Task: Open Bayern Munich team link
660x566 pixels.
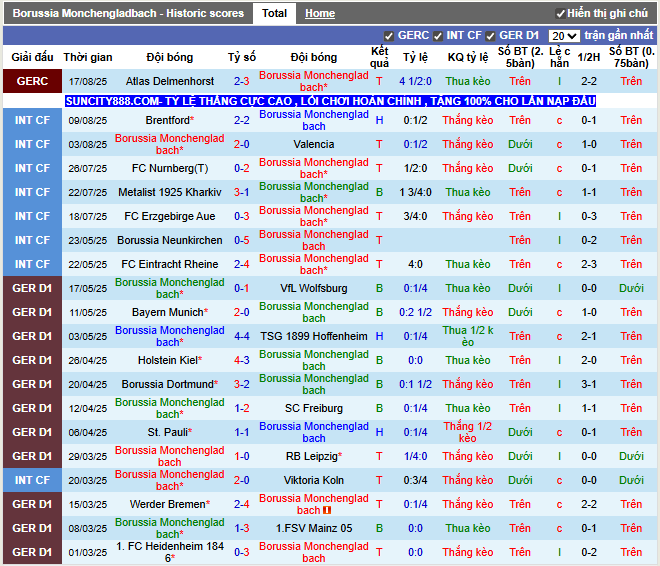Action: pyautogui.click(x=170, y=312)
